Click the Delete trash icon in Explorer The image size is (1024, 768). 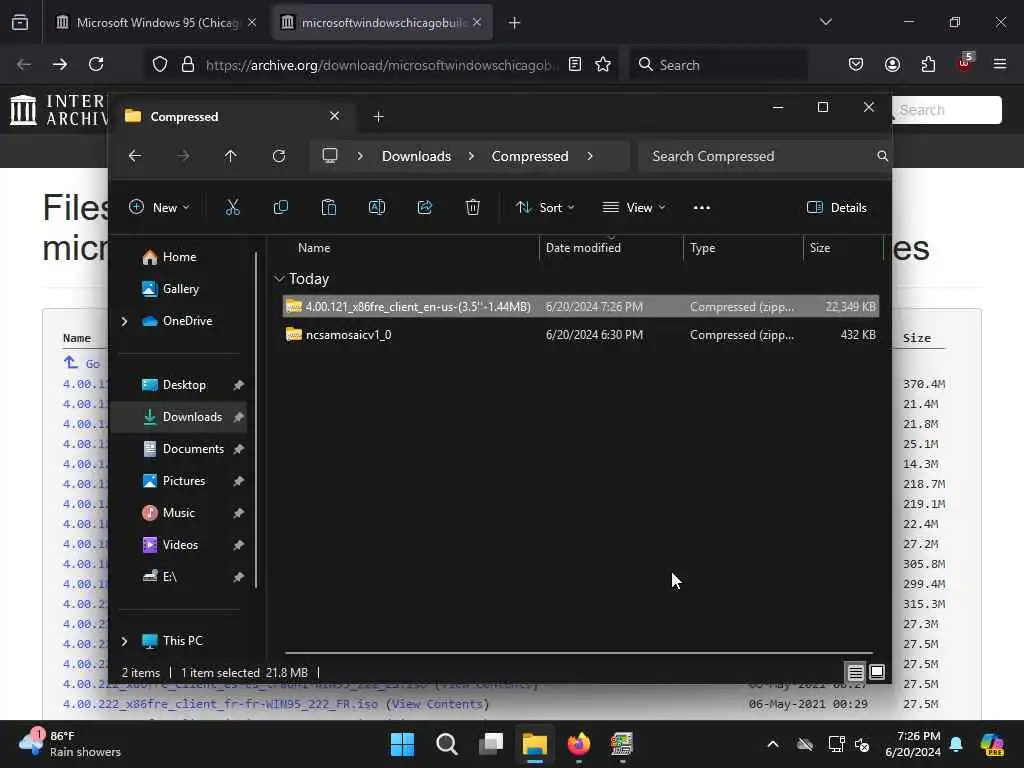473,208
